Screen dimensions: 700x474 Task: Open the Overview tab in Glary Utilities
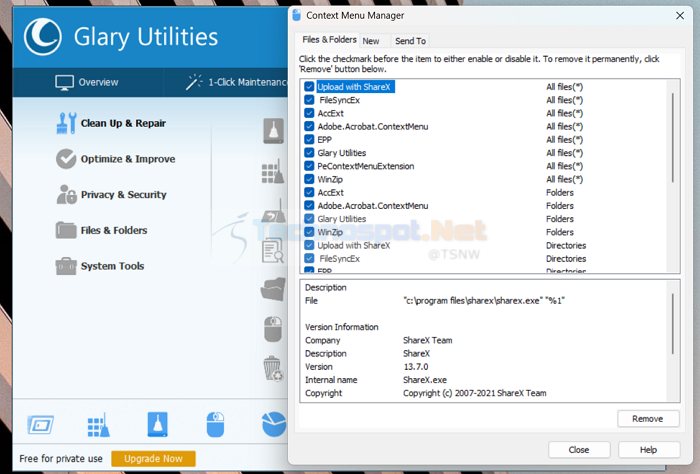tap(88, 83)
